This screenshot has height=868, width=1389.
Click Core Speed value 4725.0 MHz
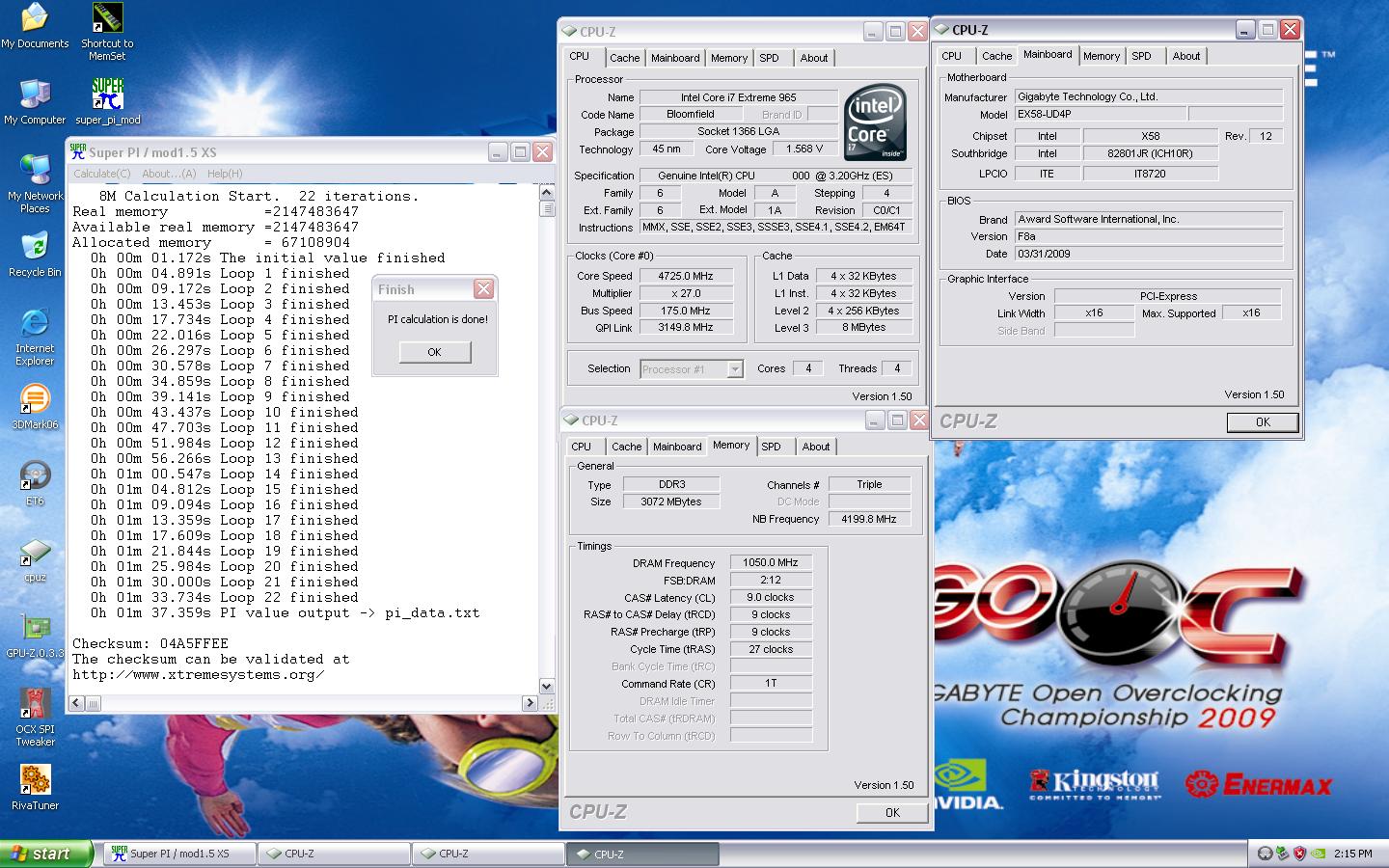tap(686, 276)
